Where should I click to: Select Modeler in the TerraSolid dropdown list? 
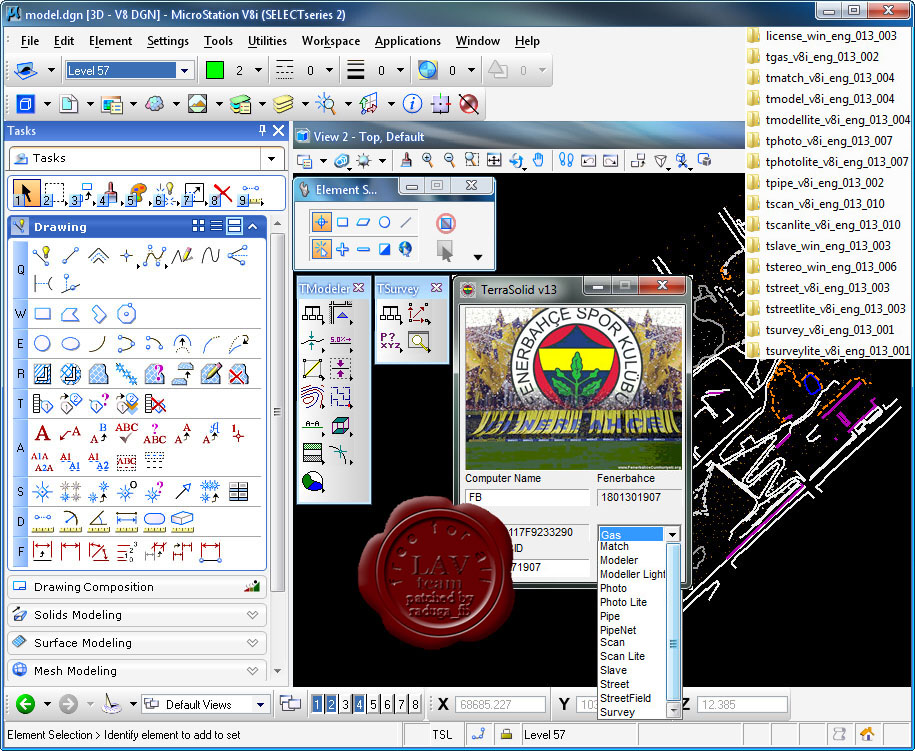[619, 560]
